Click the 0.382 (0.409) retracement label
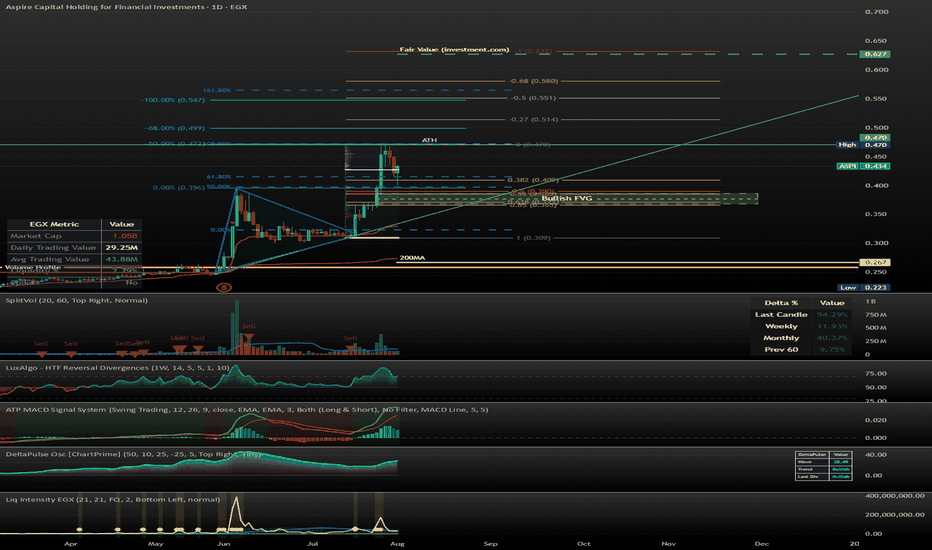Viewport: 932px width, 550px height. tap(533, 180)
